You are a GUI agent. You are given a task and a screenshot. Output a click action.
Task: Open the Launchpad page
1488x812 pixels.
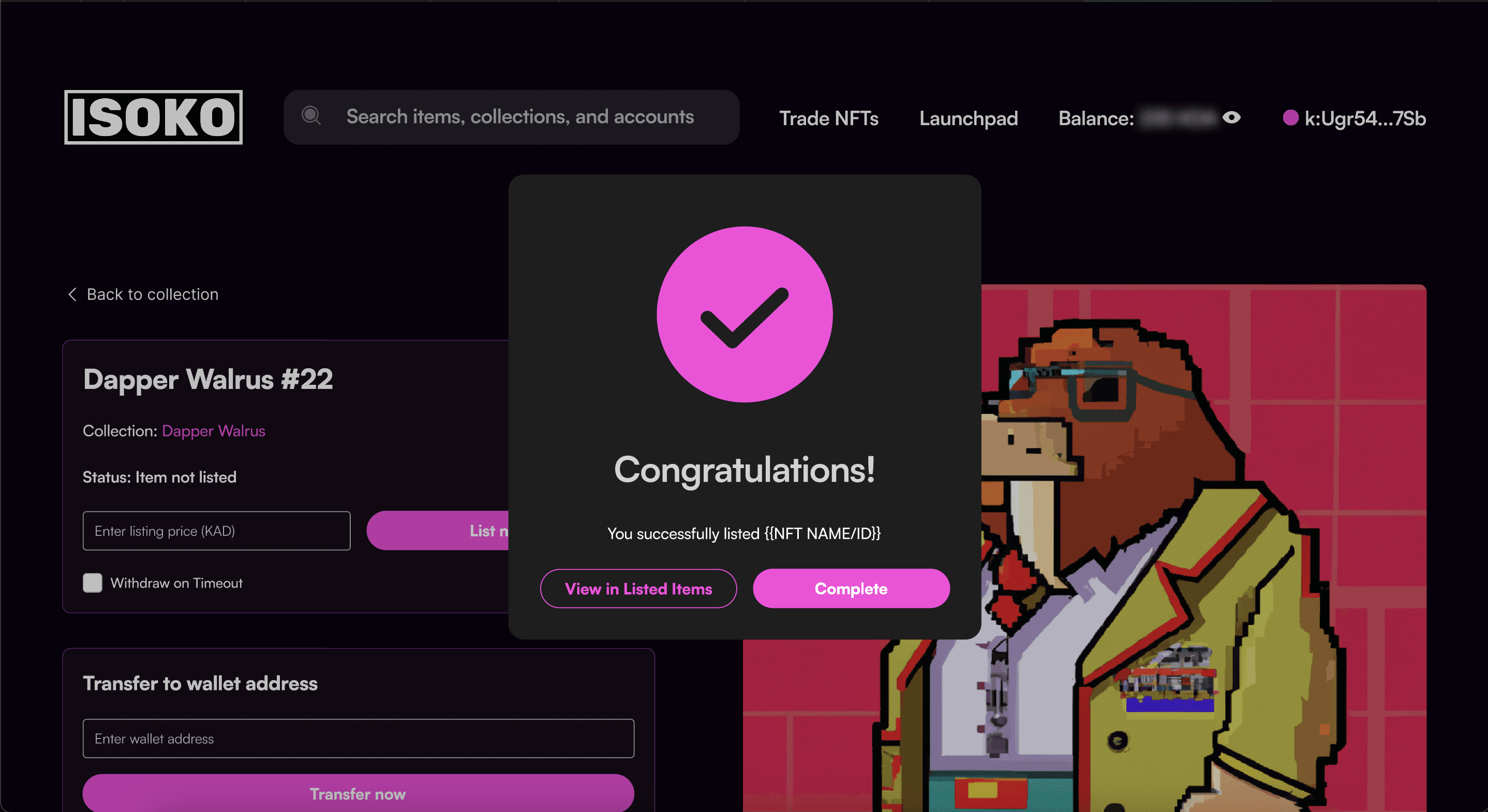(968, 118)
